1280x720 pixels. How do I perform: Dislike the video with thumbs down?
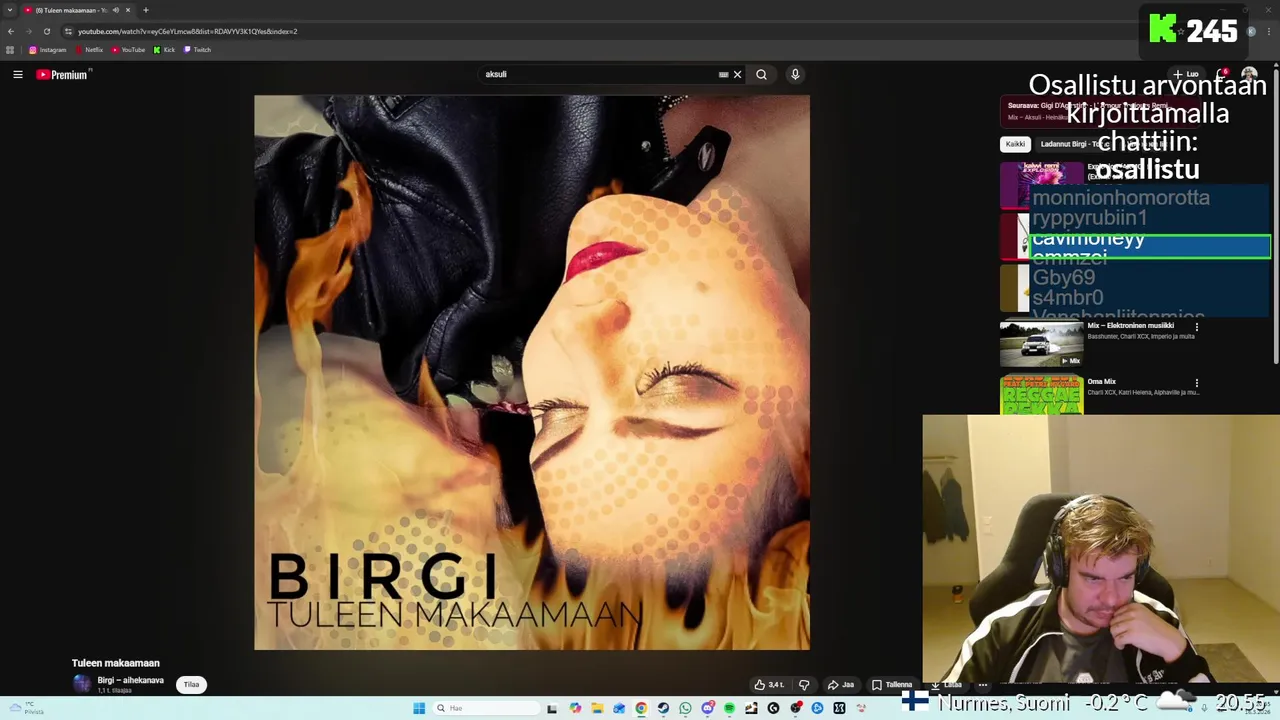(x=804, y=685)
